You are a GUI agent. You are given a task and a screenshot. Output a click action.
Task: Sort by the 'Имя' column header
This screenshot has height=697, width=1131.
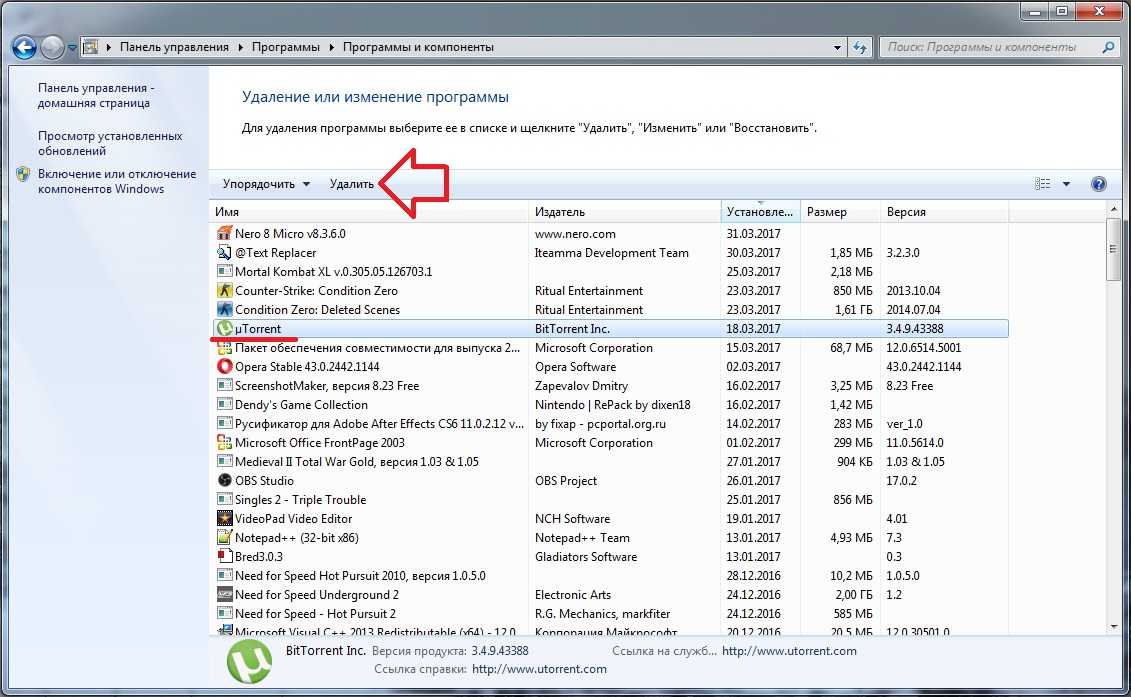370,212
